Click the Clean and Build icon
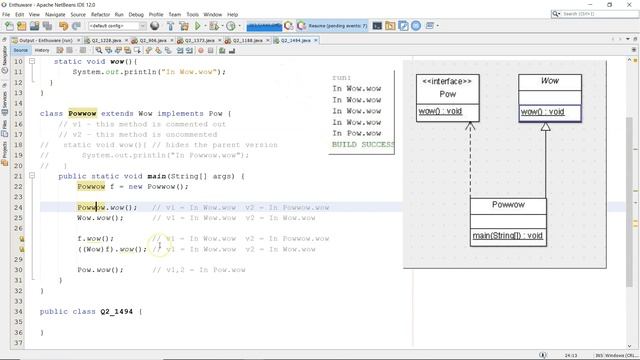 click(184, 26)
